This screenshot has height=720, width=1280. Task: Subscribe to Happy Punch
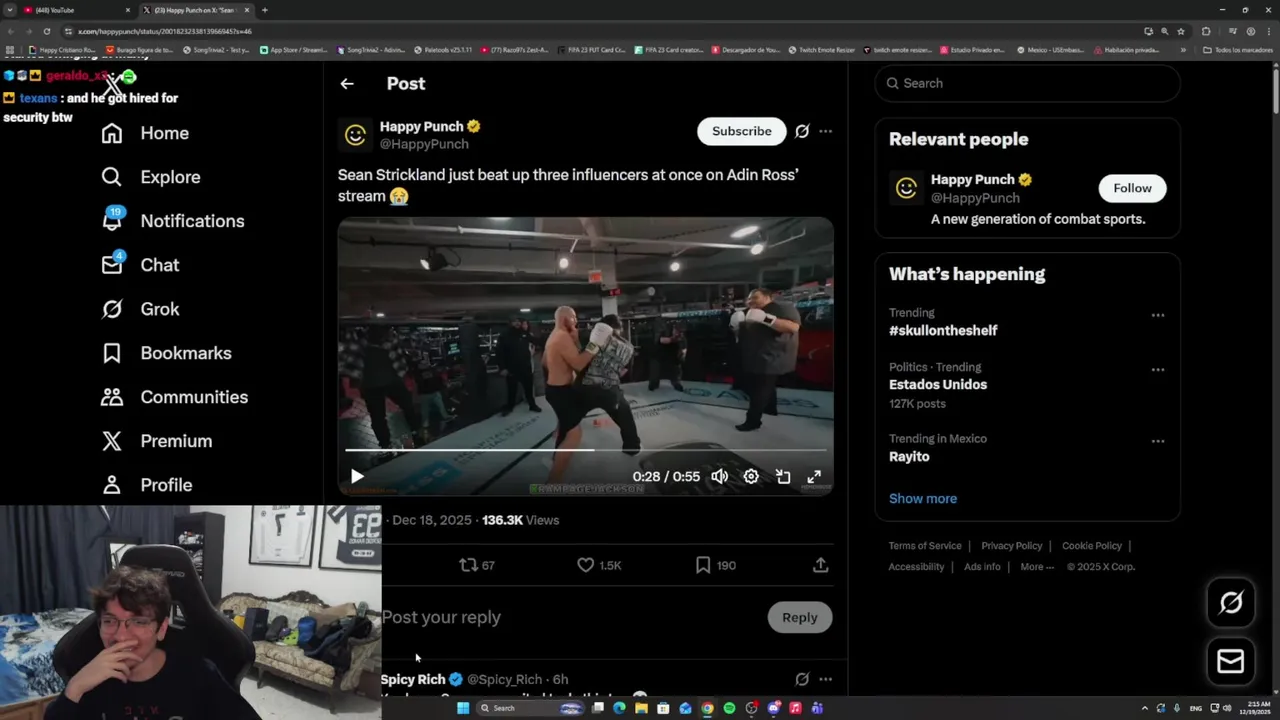[741, 131]
